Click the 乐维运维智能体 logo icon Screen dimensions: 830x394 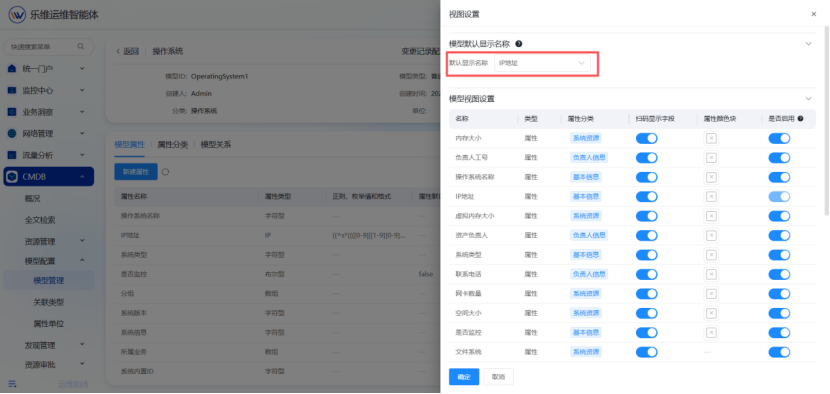tap(17, 14)
